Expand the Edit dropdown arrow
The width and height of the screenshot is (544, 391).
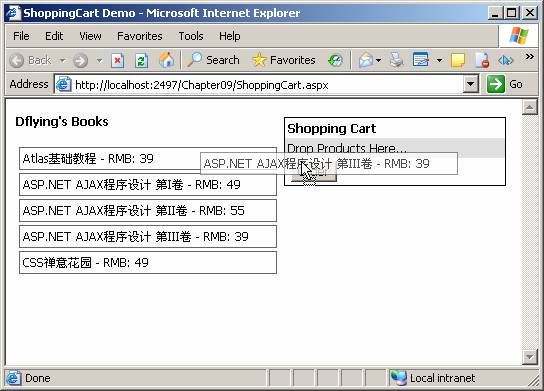[x=439, y=60]
